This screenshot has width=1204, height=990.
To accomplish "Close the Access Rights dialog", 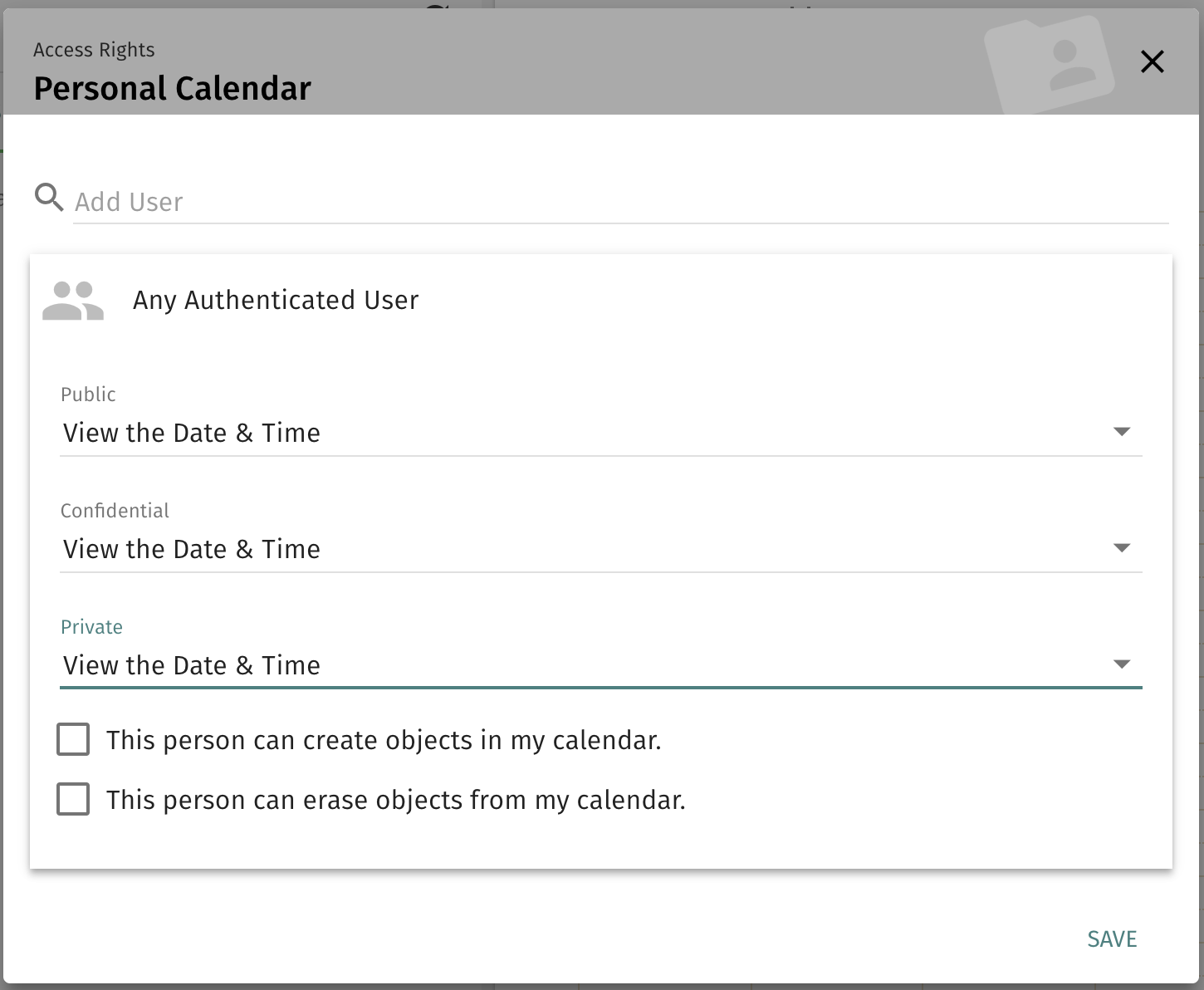I will coord(1152,61).
